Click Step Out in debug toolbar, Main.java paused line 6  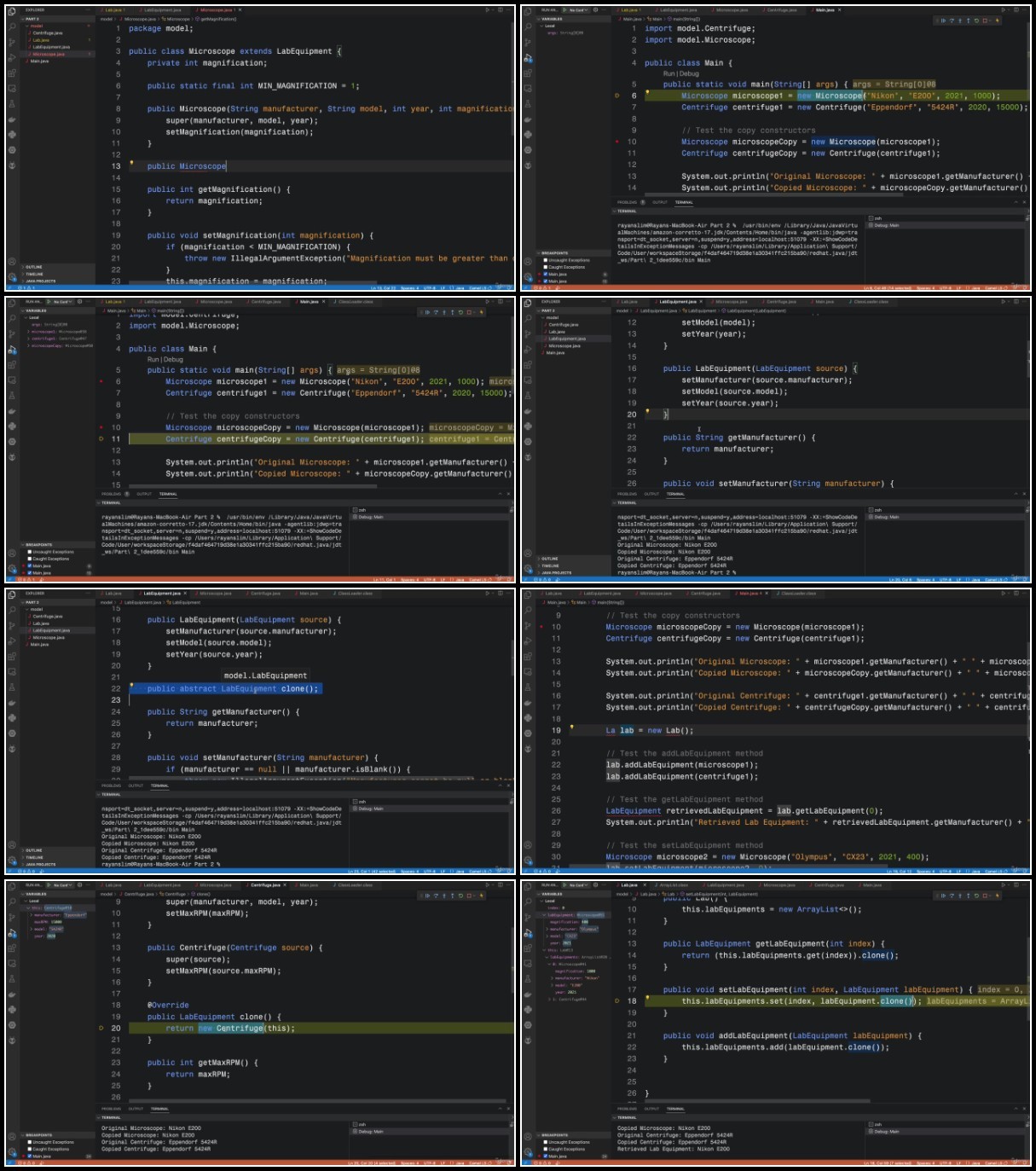(x=967, y=20)
